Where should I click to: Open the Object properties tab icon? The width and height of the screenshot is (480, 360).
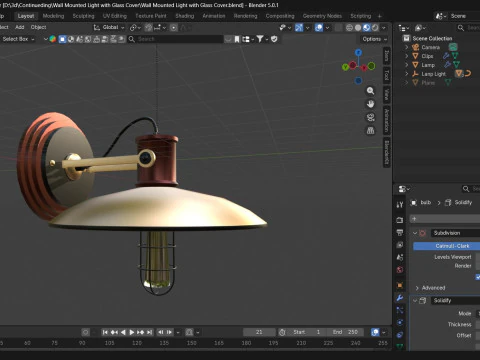click(400, 285)
